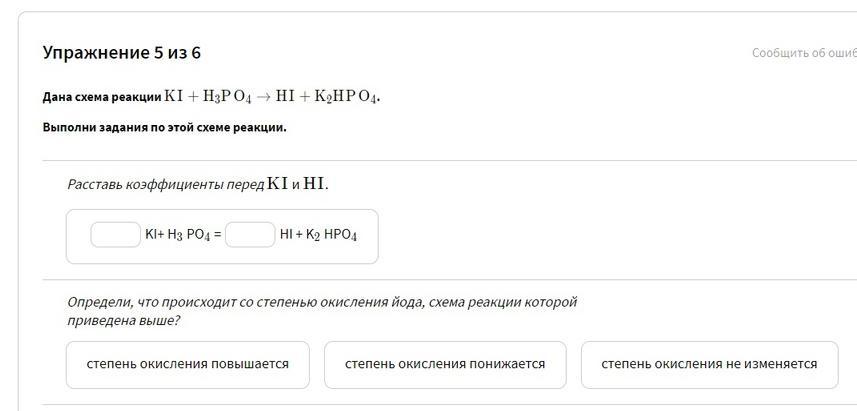857x411 pixels.
Task: Click the "Расставь коэффициенты перед" instruction
Action: [165, 184]
